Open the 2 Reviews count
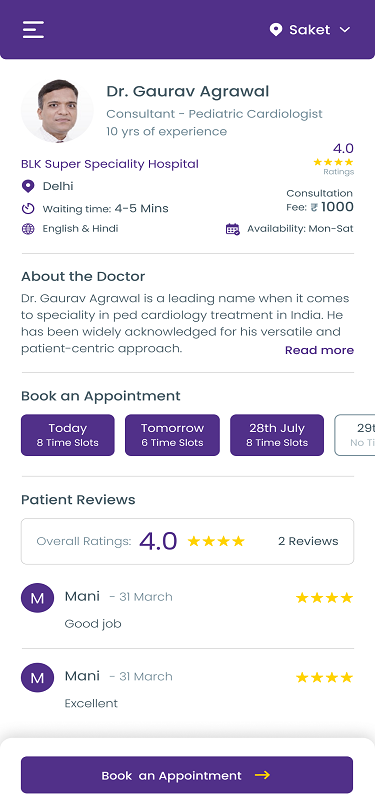 [308, 541]
